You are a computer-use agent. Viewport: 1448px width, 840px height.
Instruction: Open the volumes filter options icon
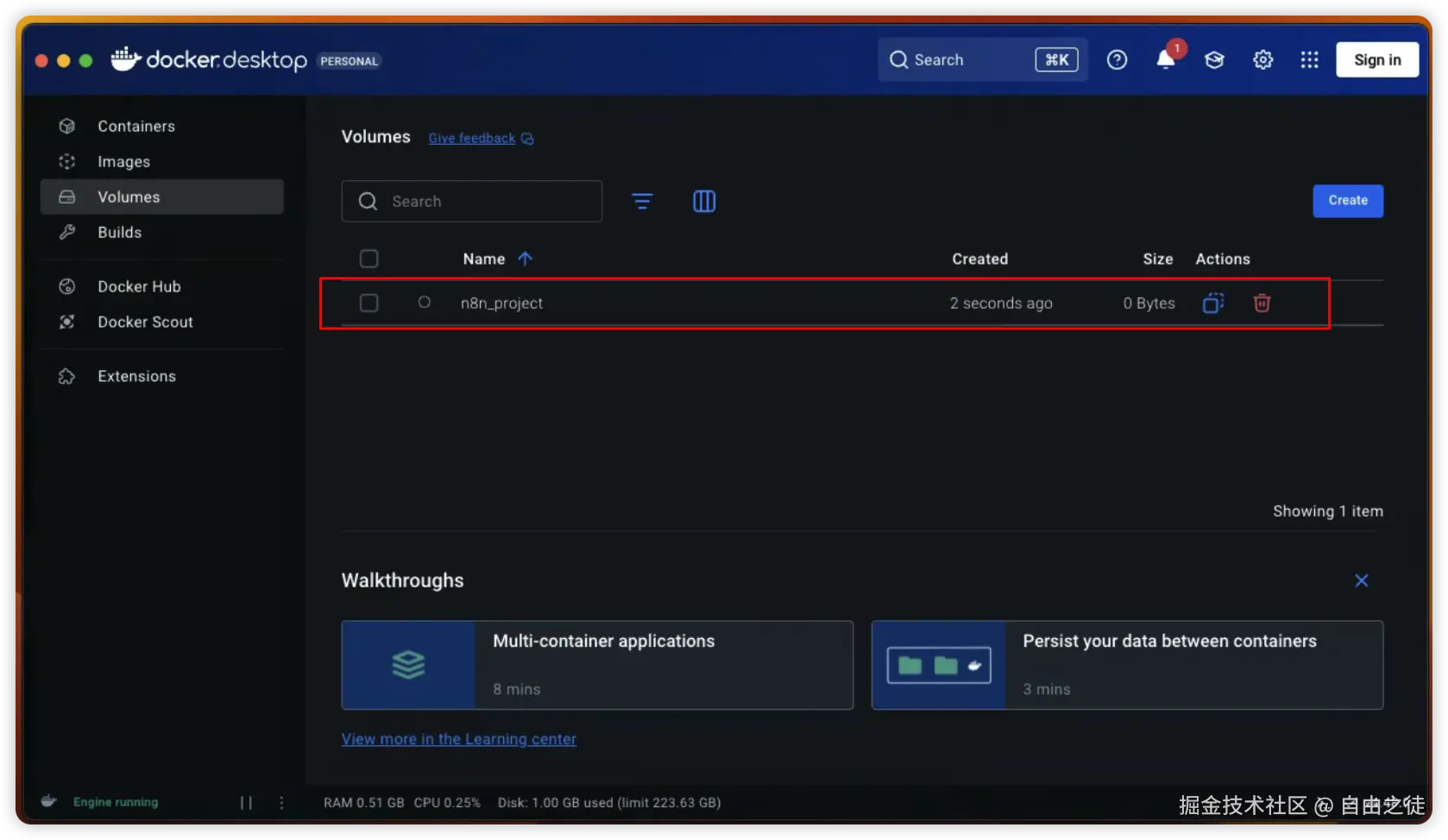tap(642, 201)
